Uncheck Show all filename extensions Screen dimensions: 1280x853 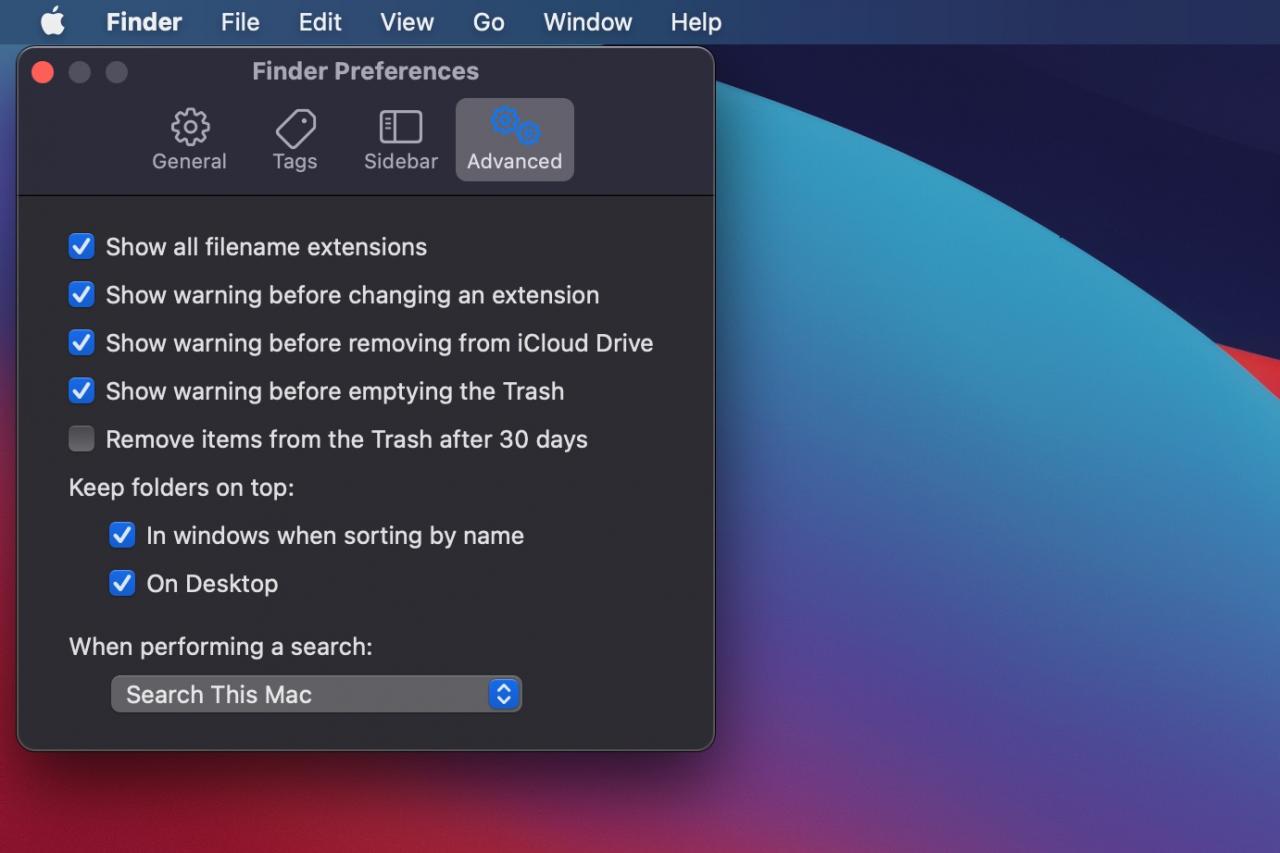(81, 246)
